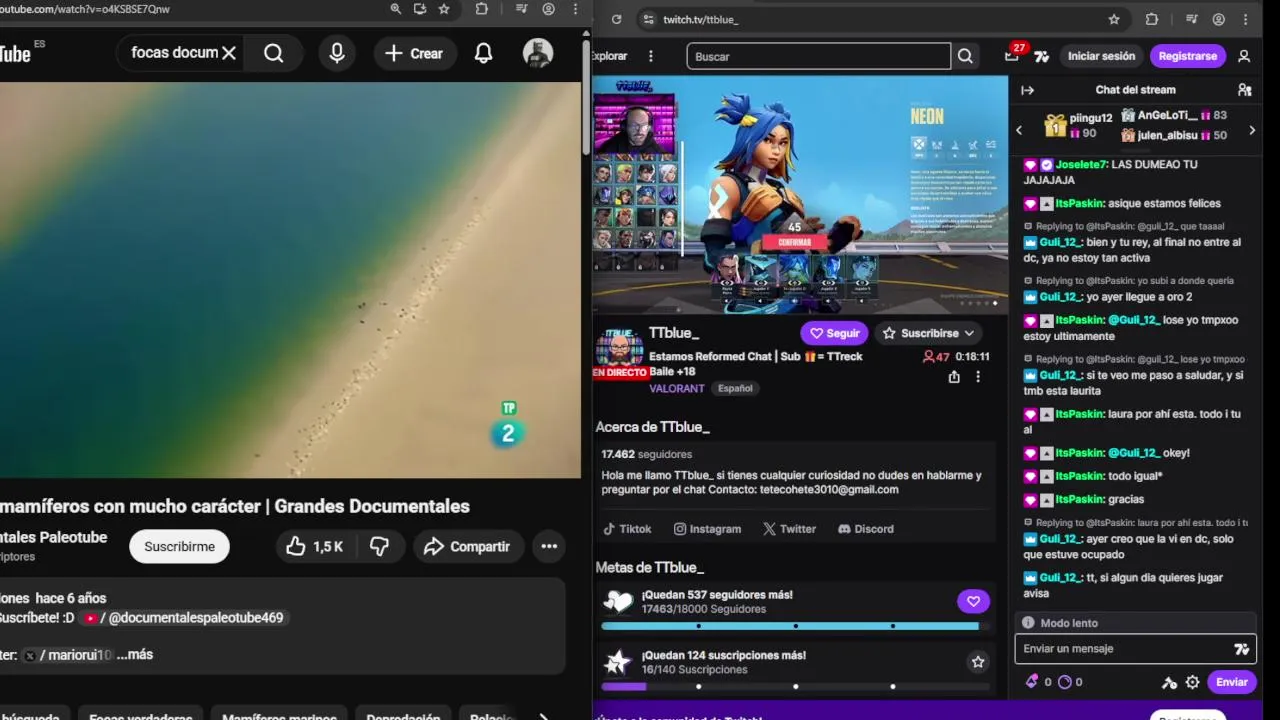Open Bits icon below chat input
This screenshot has height=720, width=1280.
pyautogui.click(x=1032, y=682)
